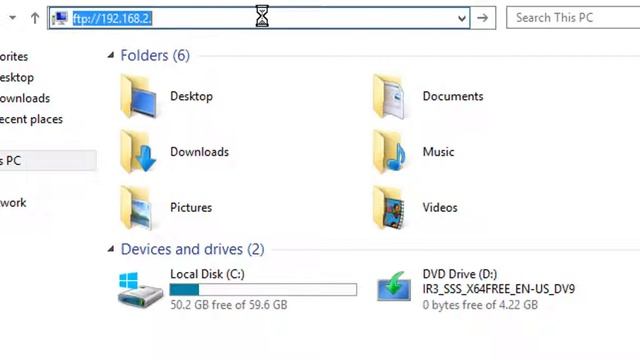Click the computer icon in address bar

pyautogui.click(x=60, y=18)
